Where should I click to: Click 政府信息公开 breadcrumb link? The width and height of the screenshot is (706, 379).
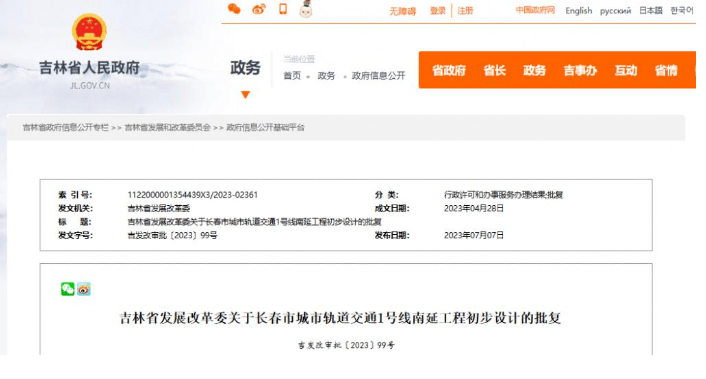[378, 76]
